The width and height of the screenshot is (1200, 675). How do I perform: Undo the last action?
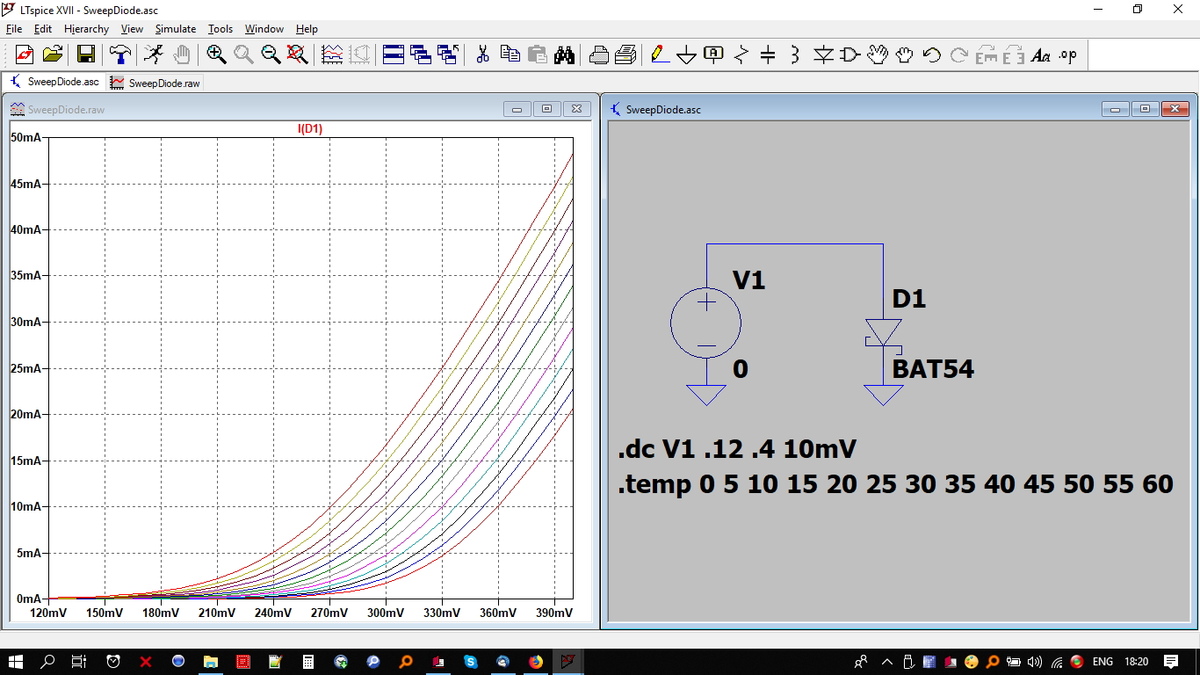click(931, 54)
